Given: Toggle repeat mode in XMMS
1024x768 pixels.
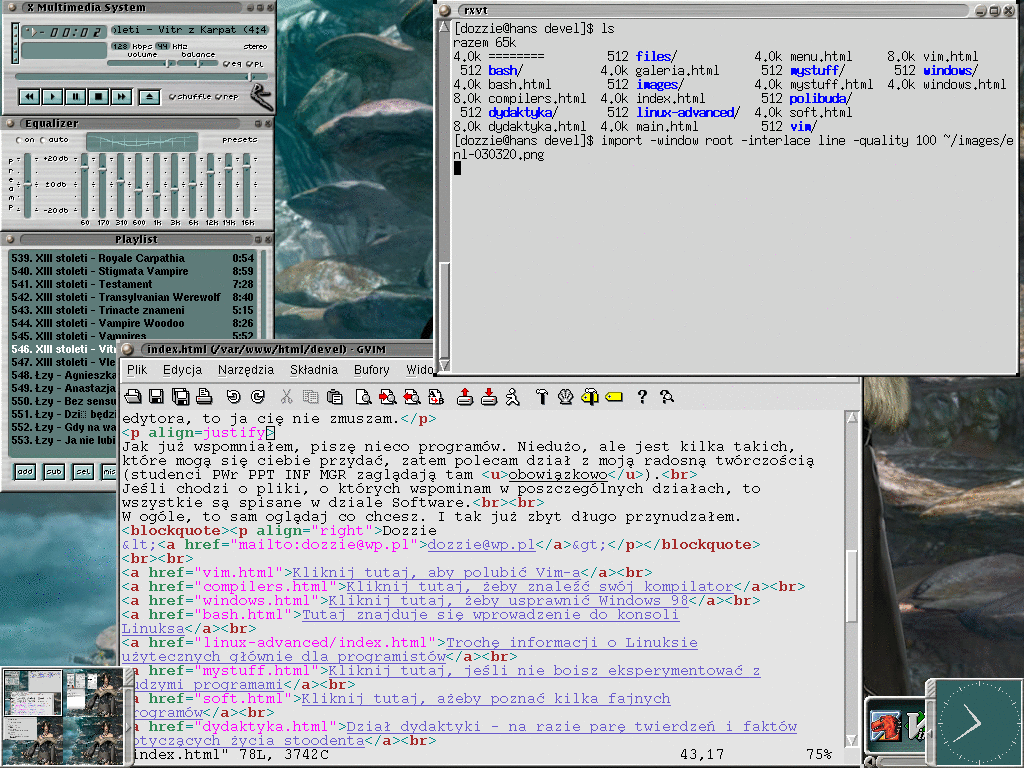Looking at the screenshot, I should coord(228,97).
